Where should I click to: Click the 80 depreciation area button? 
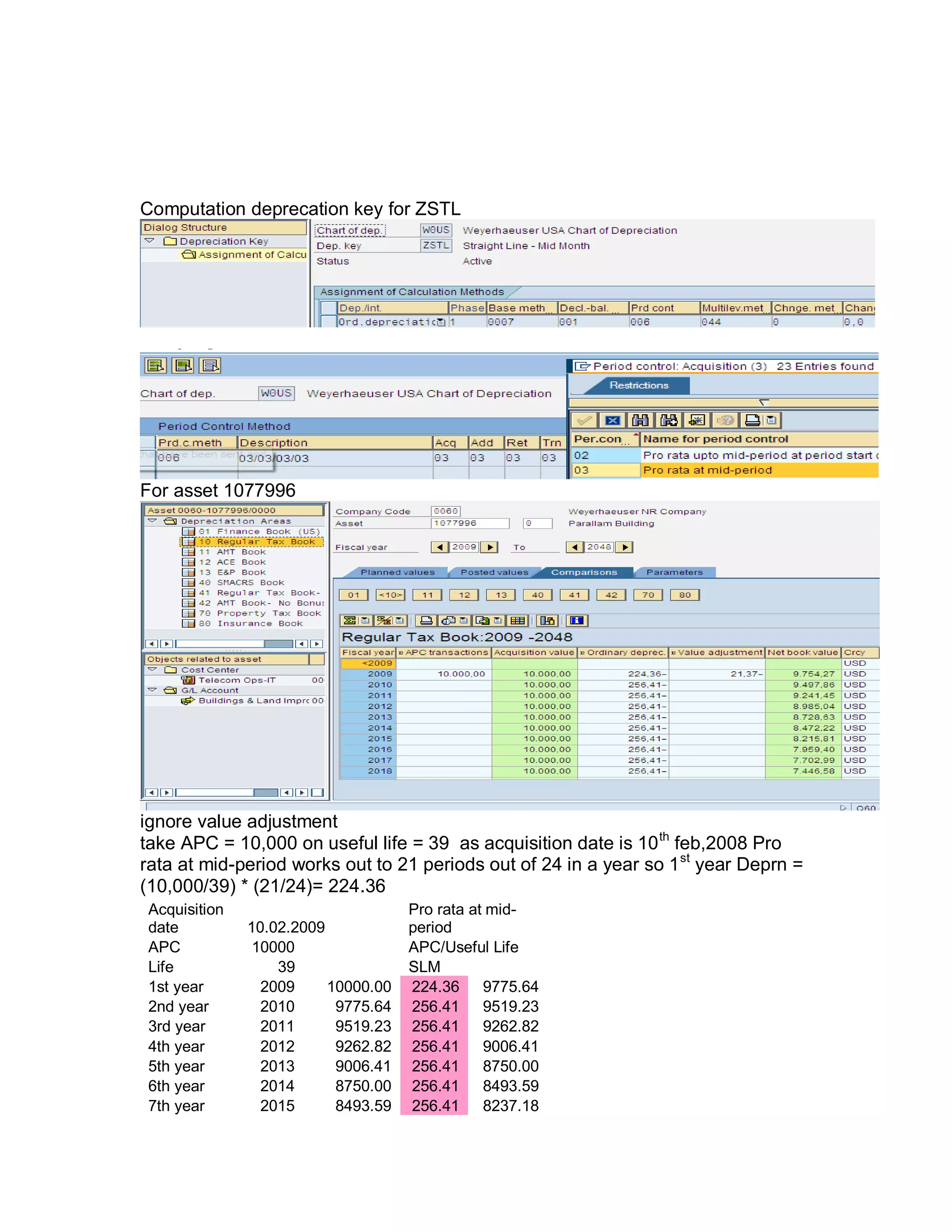685,595
